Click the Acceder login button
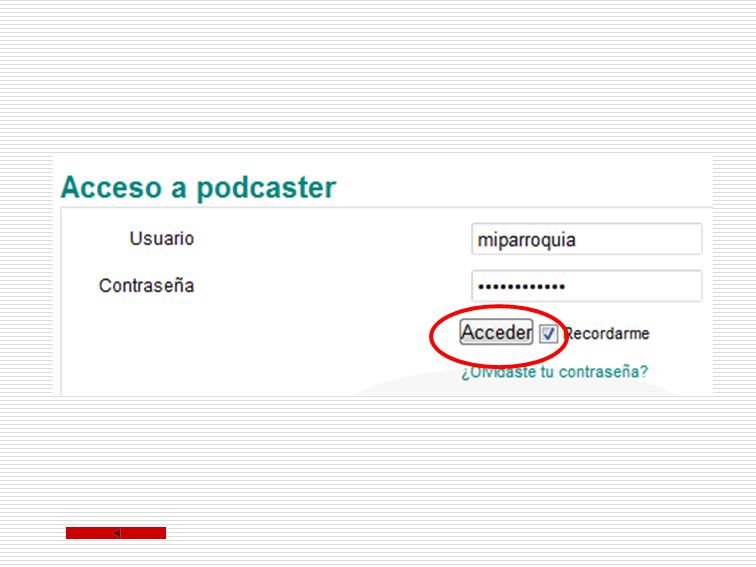 [x=496, y=332]
